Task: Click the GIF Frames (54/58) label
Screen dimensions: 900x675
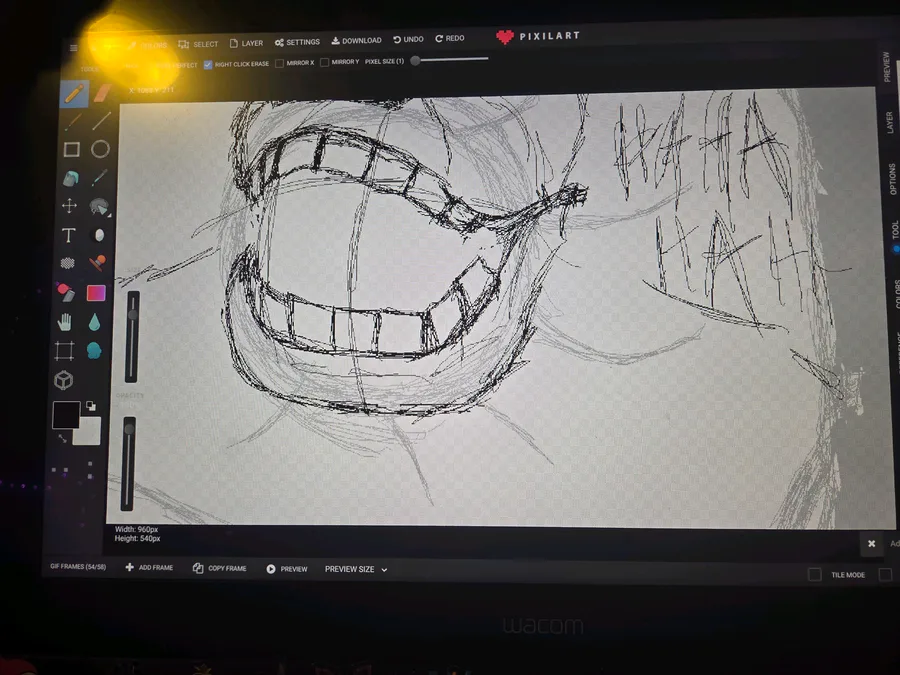Action: [x=77, y=567]
